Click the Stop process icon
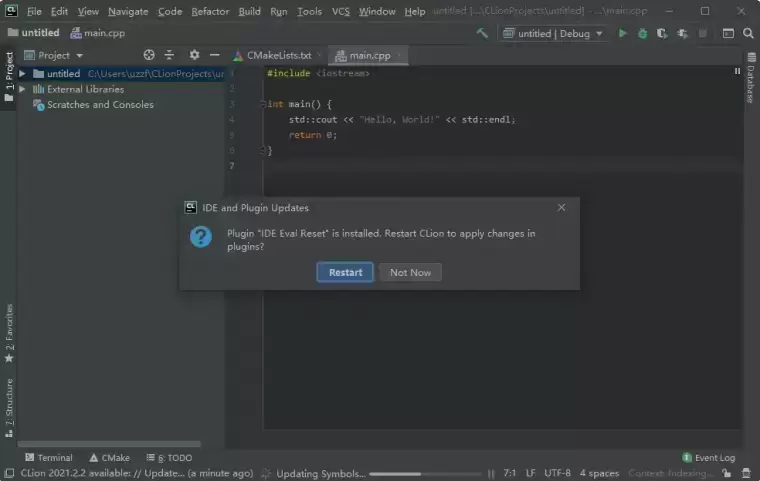Screen dimensions: 760x481 pos(702,33)
